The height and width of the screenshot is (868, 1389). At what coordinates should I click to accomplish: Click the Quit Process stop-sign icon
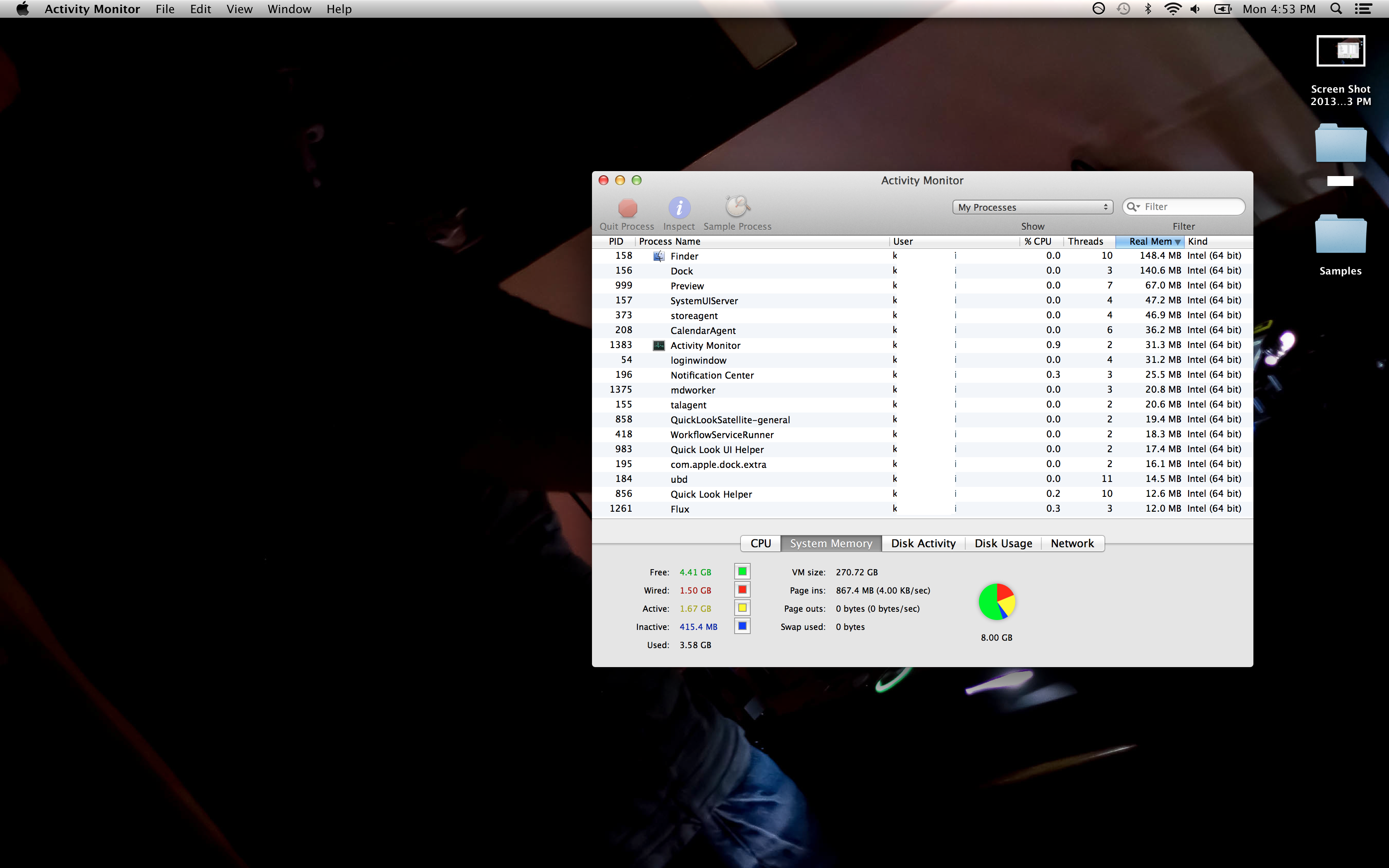click(628, 207)
